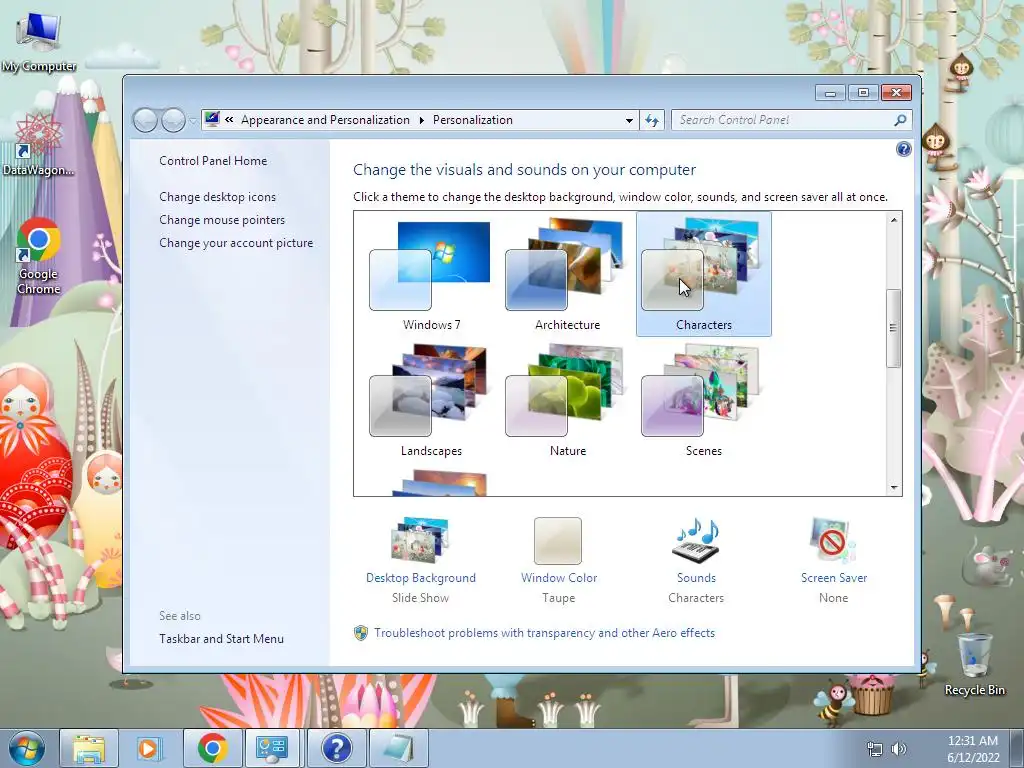Open Screen Saver settings icon
Viewport: 1024px width, 768px height.
point(833,540)
